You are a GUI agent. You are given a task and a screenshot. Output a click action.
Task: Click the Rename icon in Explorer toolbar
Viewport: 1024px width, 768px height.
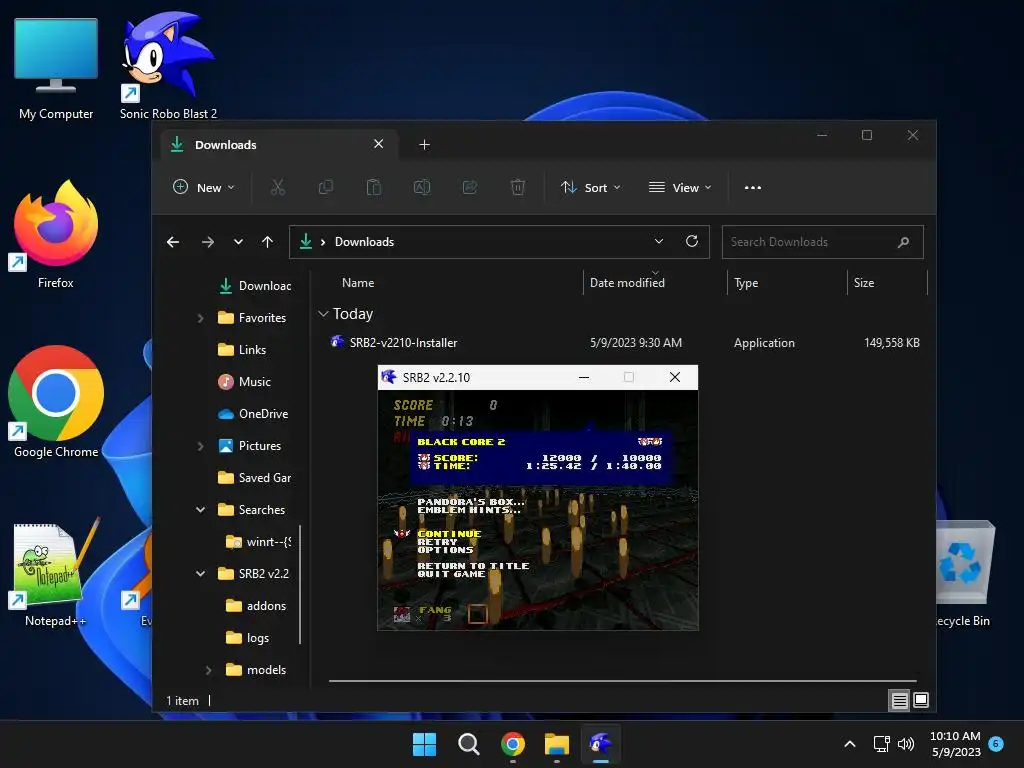click(x=422, y=187)
